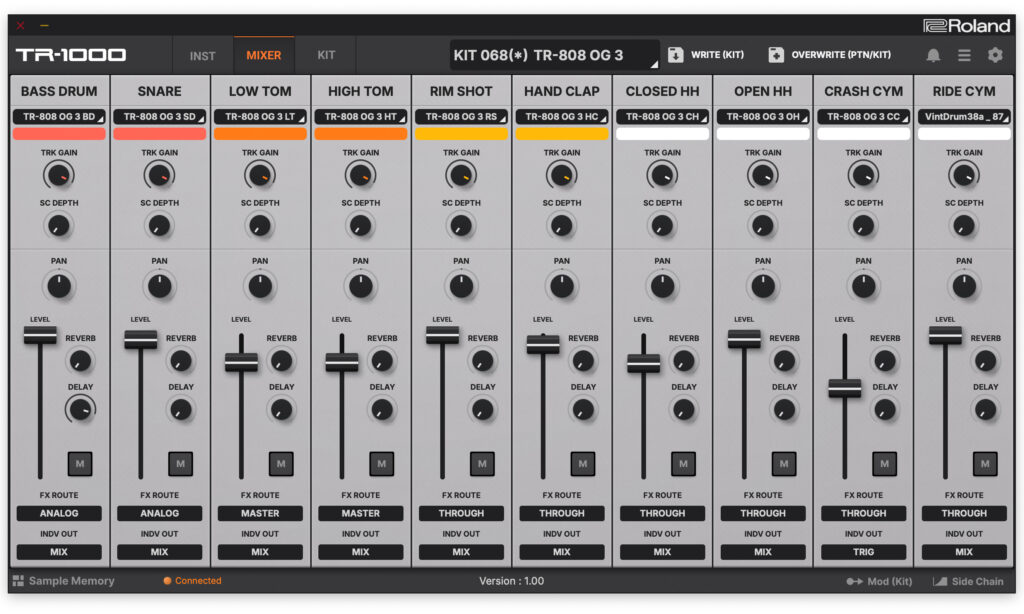Mute the Bass Drum track
Viewport: 1024px width, 614px height.
80,463
